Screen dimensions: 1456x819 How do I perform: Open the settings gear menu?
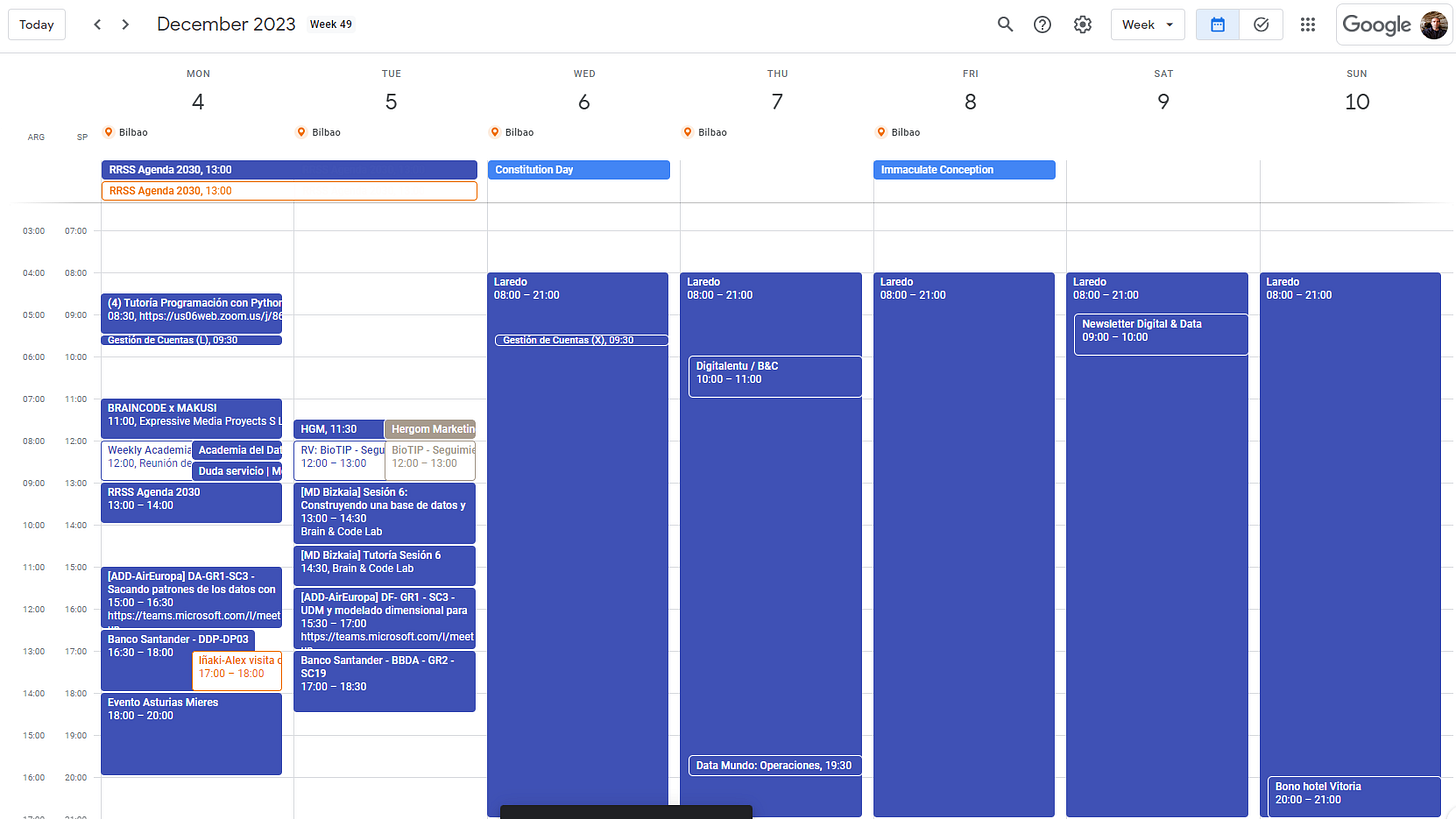(1082, 25)
